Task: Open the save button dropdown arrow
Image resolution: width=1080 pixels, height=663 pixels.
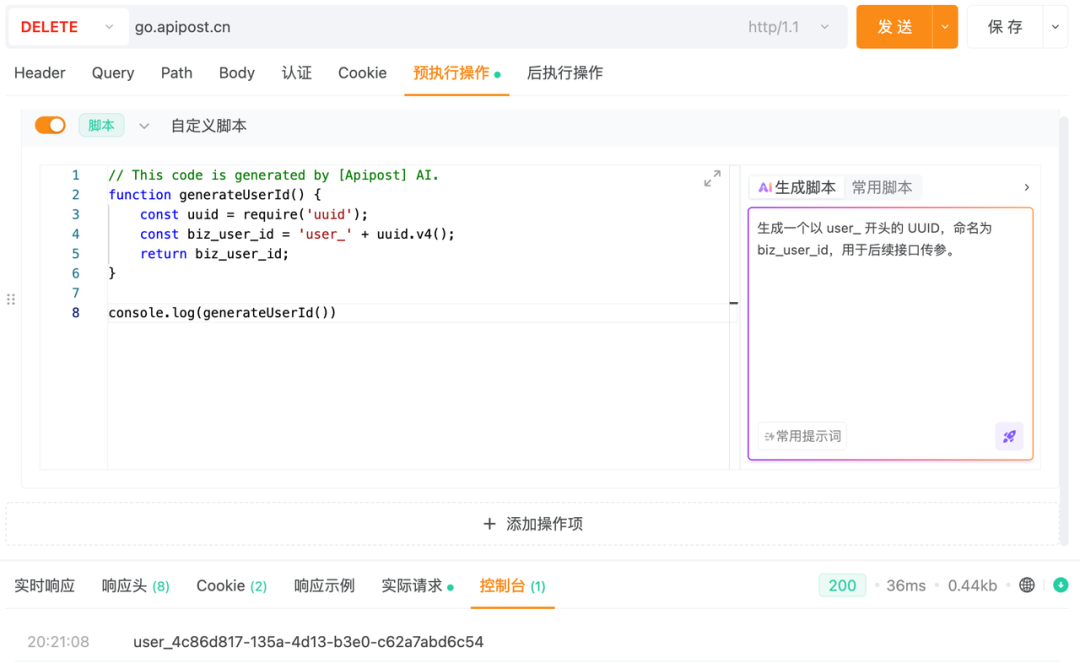Action: click(x=1055, y=27)
